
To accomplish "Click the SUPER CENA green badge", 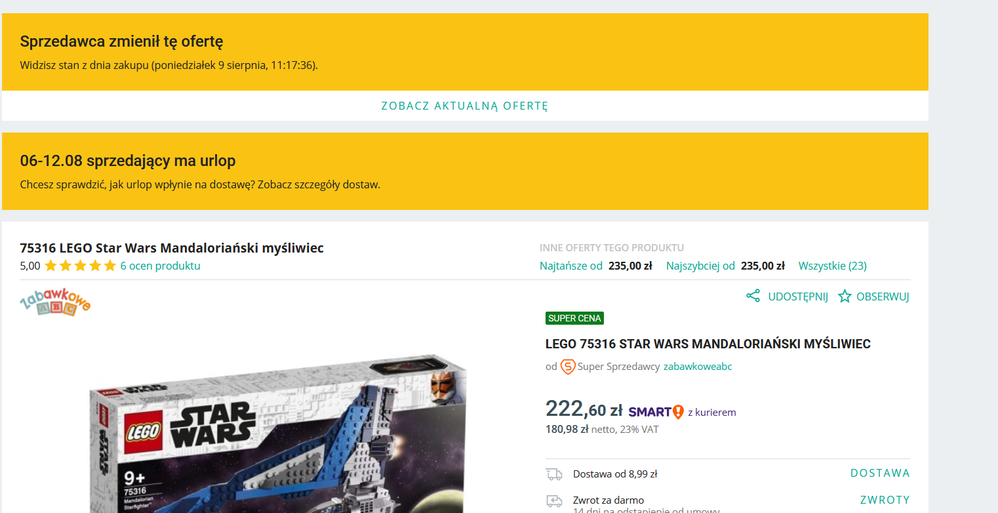I will 575,318.
